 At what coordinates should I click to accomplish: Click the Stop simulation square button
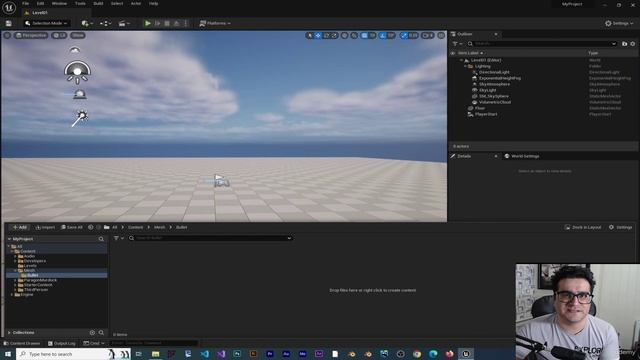pos(167,23)
